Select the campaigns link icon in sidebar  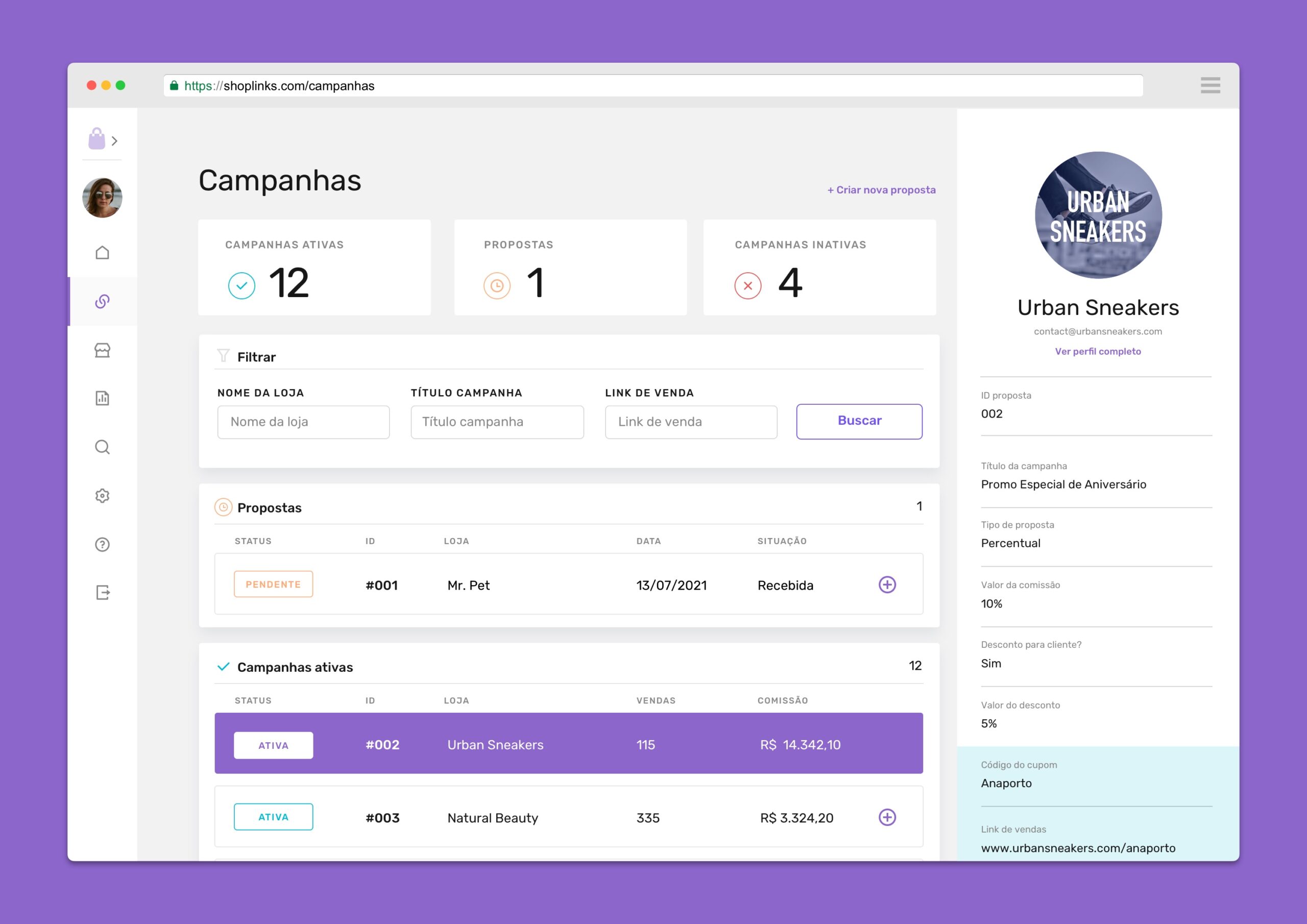pos(103,301)
